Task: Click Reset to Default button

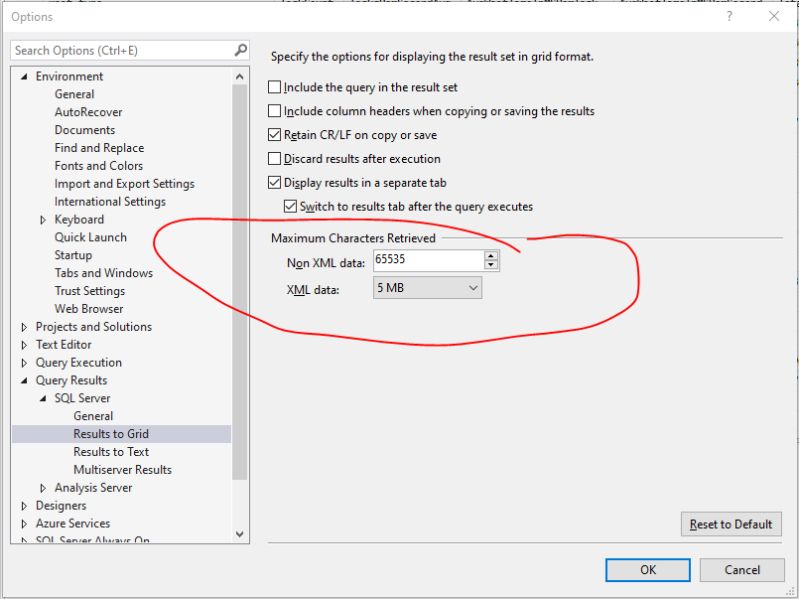Action: click(x=731, y=524)
